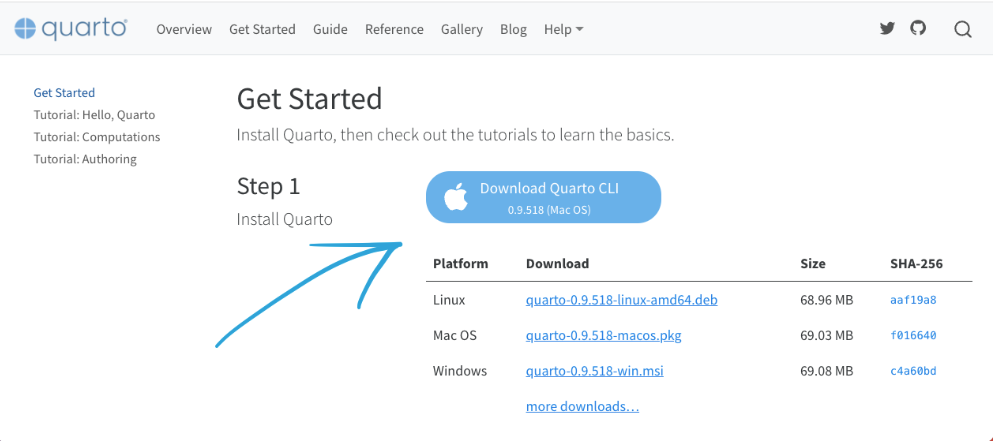
Task: Open the Overview nav item
Action: 184,29
